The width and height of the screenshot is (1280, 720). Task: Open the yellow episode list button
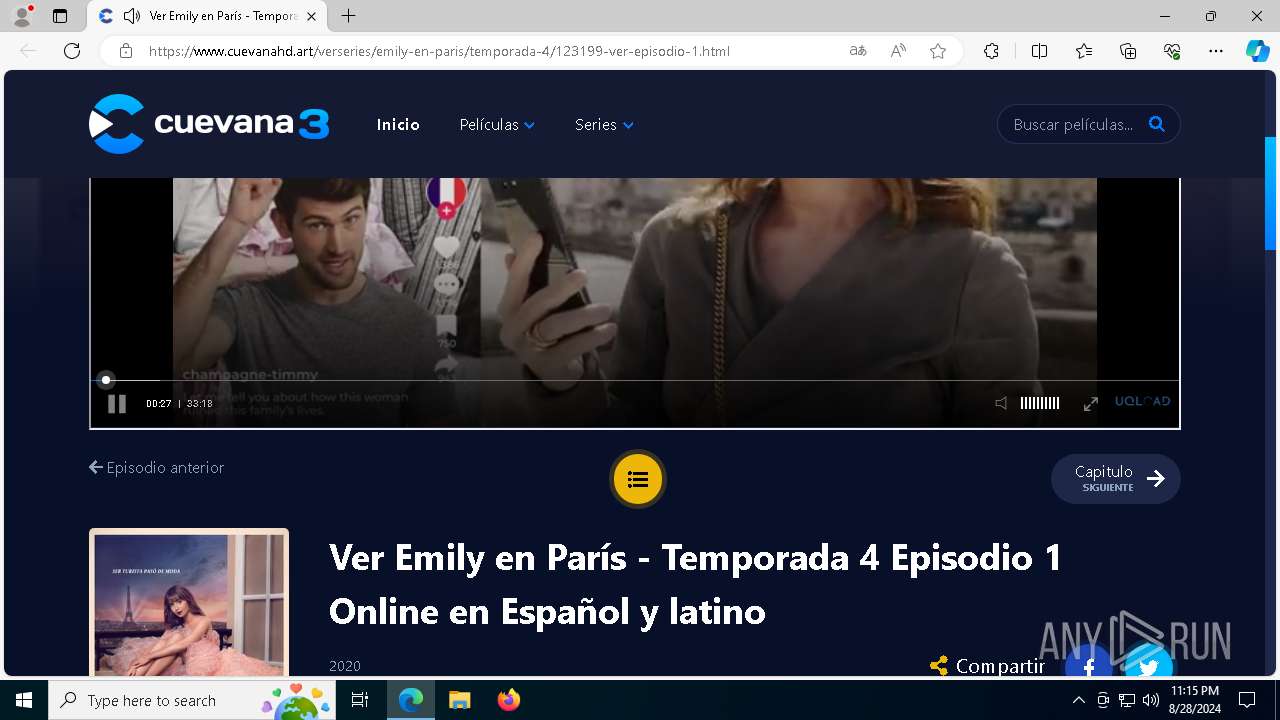point(638,480)
